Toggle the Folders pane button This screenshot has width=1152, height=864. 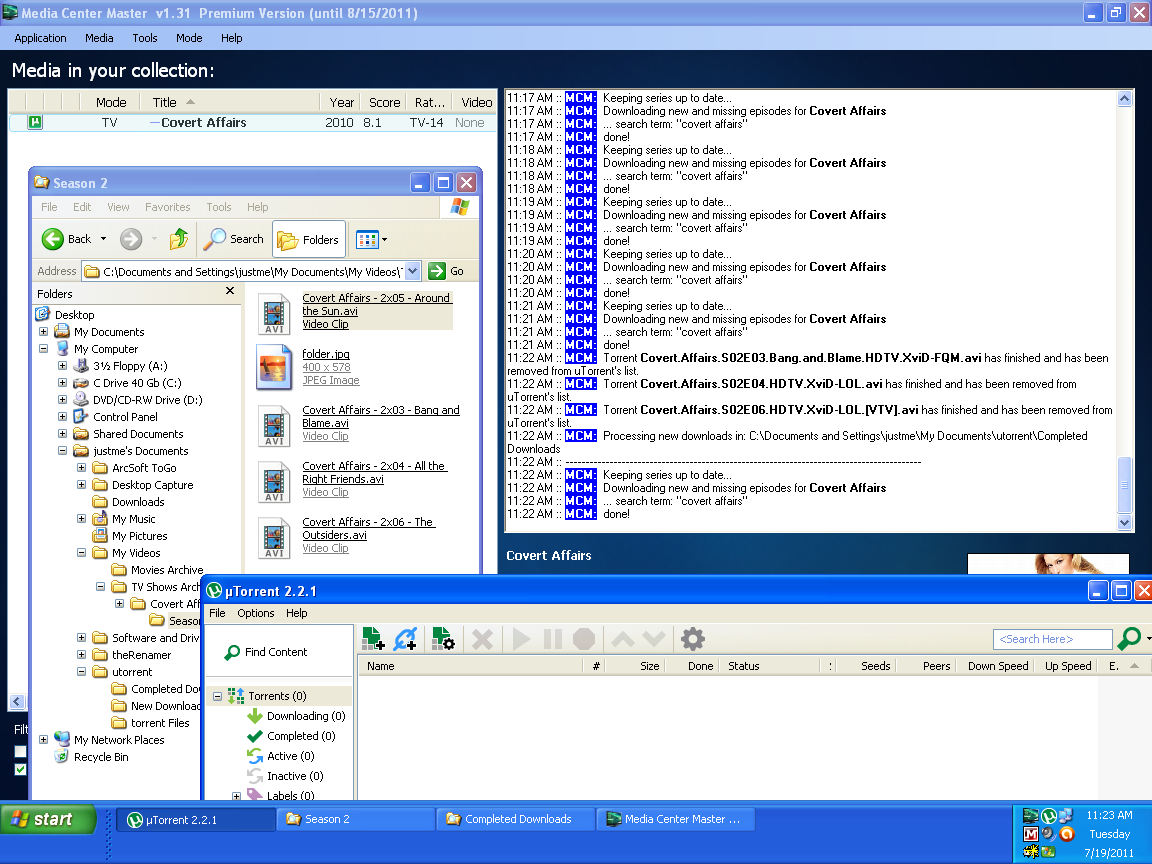[309, 240]
